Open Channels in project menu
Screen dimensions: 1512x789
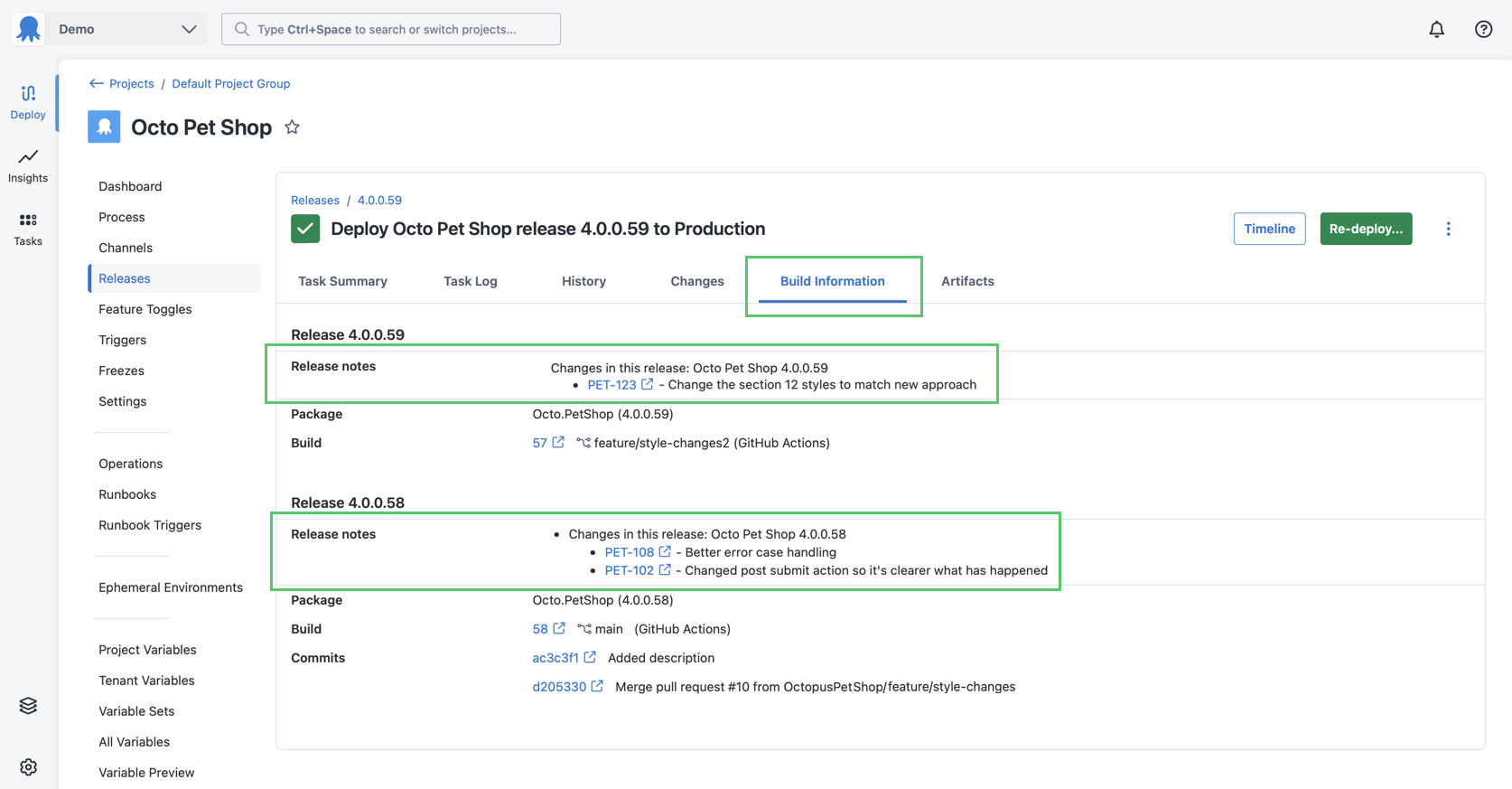click(126, 248)
